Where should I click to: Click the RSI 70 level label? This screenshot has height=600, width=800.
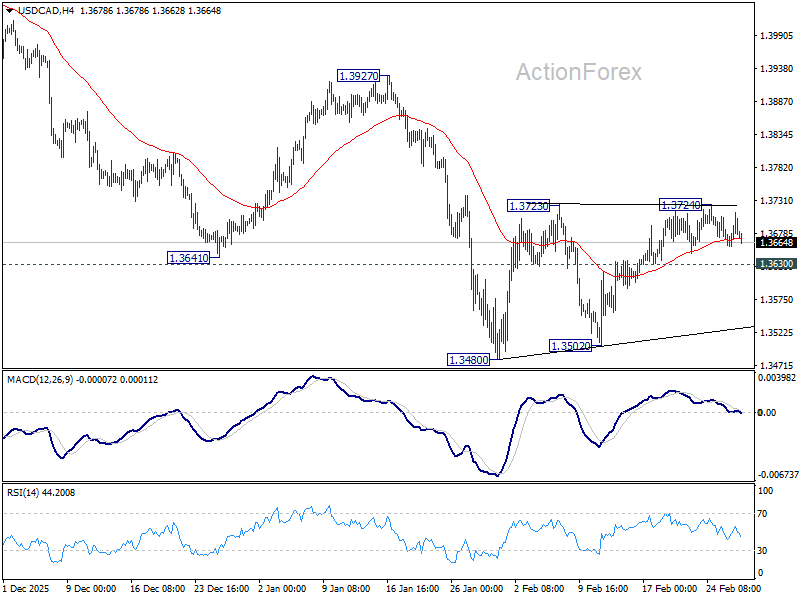tap(762, 514)
